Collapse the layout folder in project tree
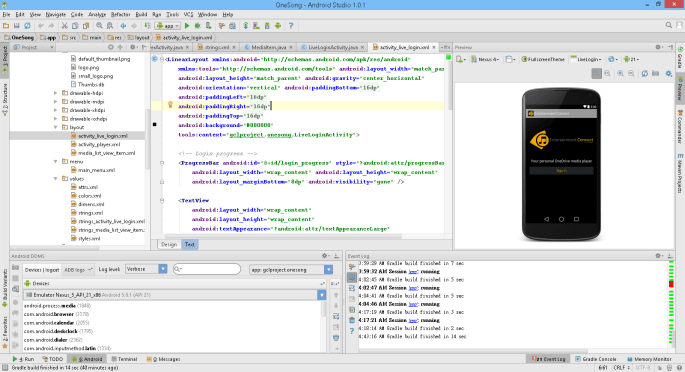This screenshot has height=372, width=685. pos(55,127)
